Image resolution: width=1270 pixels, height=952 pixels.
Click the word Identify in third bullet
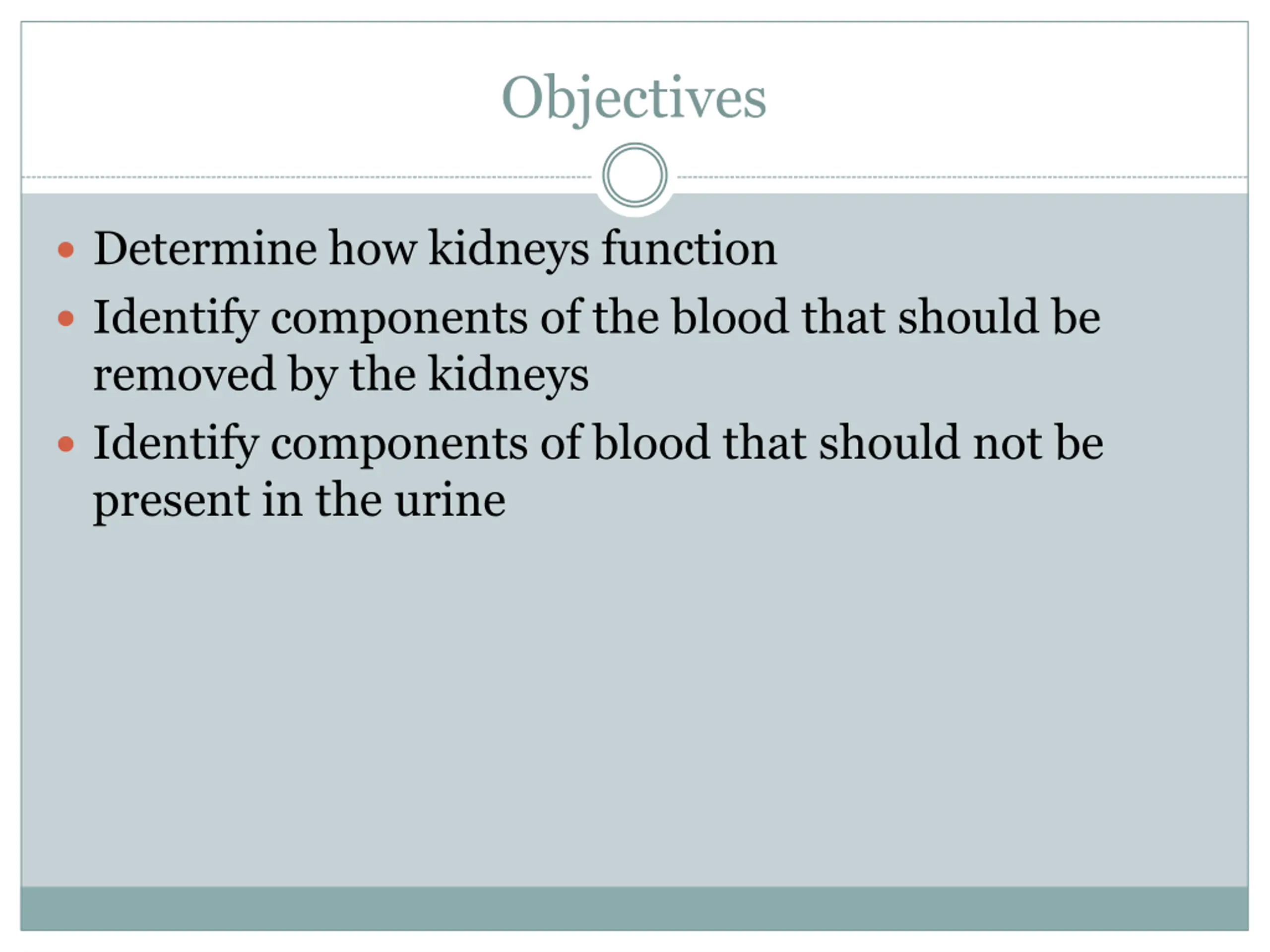coord(176,445)
